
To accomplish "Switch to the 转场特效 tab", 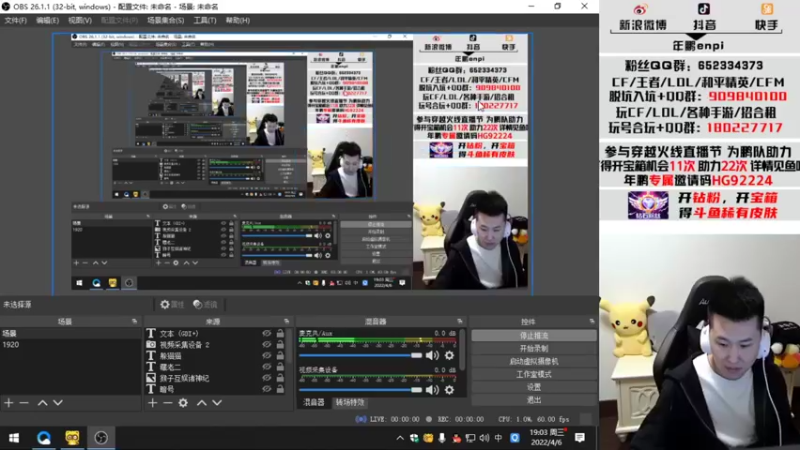I will [x=349, y=403].
